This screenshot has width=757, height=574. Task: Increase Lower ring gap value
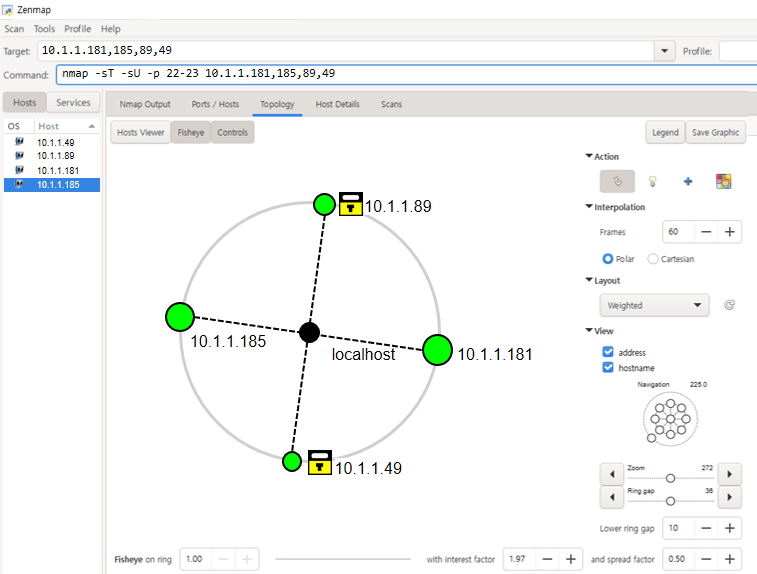coord(729,528)
